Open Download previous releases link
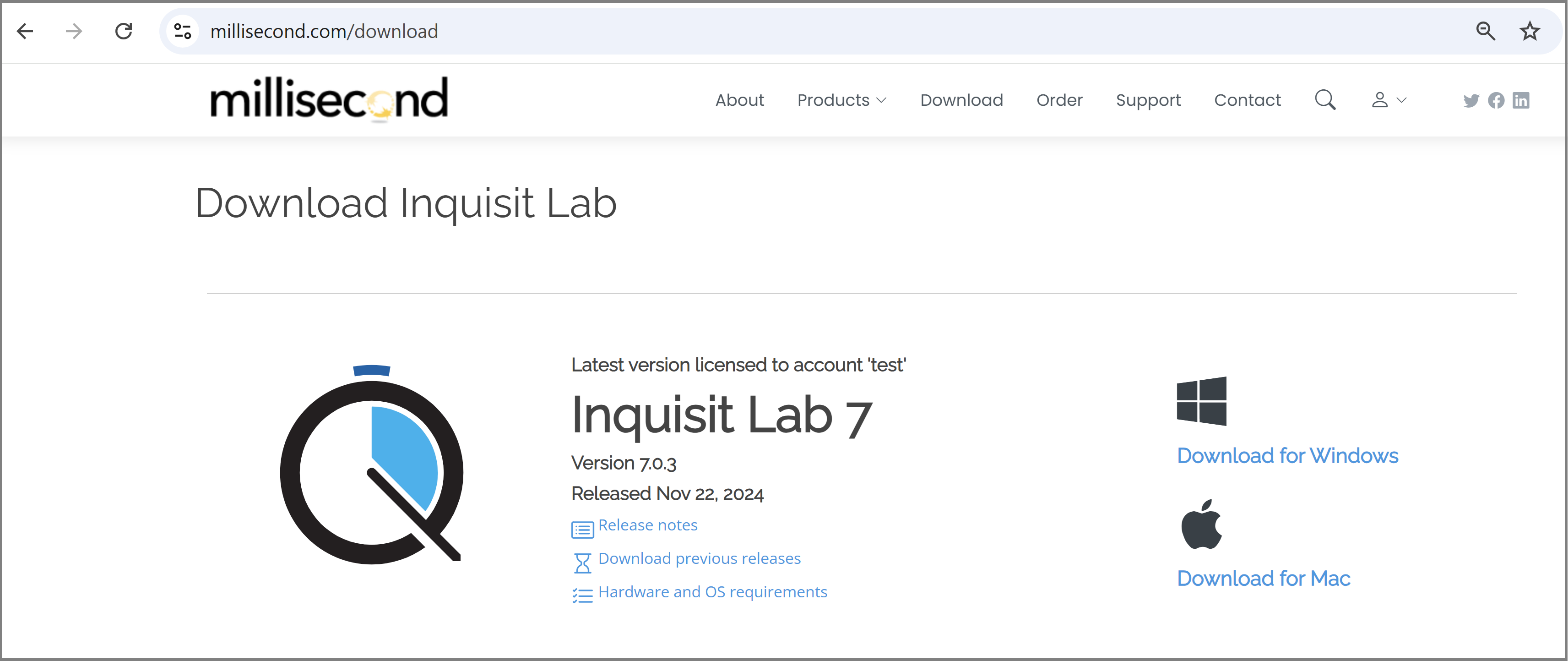1568x661 pixels. tap(700, 559)
